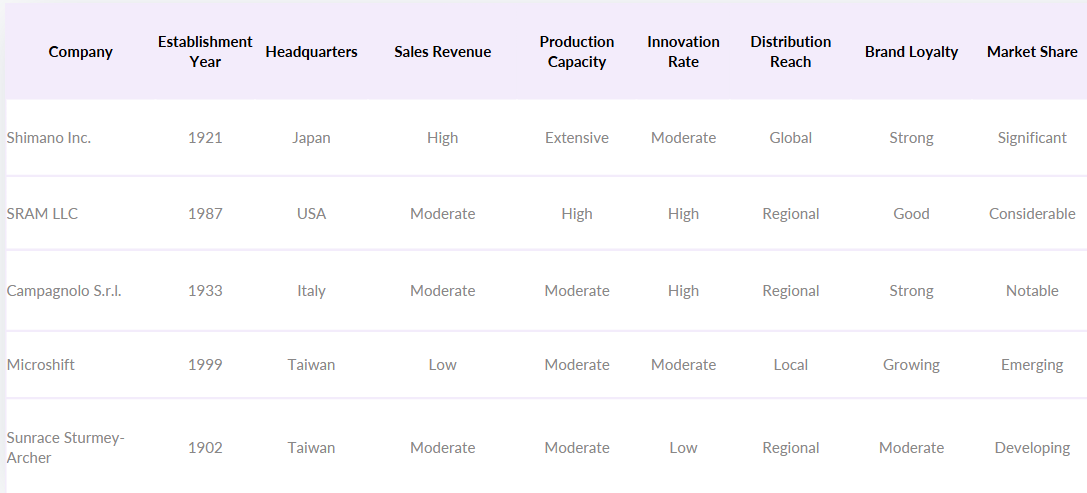1087x493 pixels.
Task: Select the Distribution Reach column header
Action: point(790,52)
